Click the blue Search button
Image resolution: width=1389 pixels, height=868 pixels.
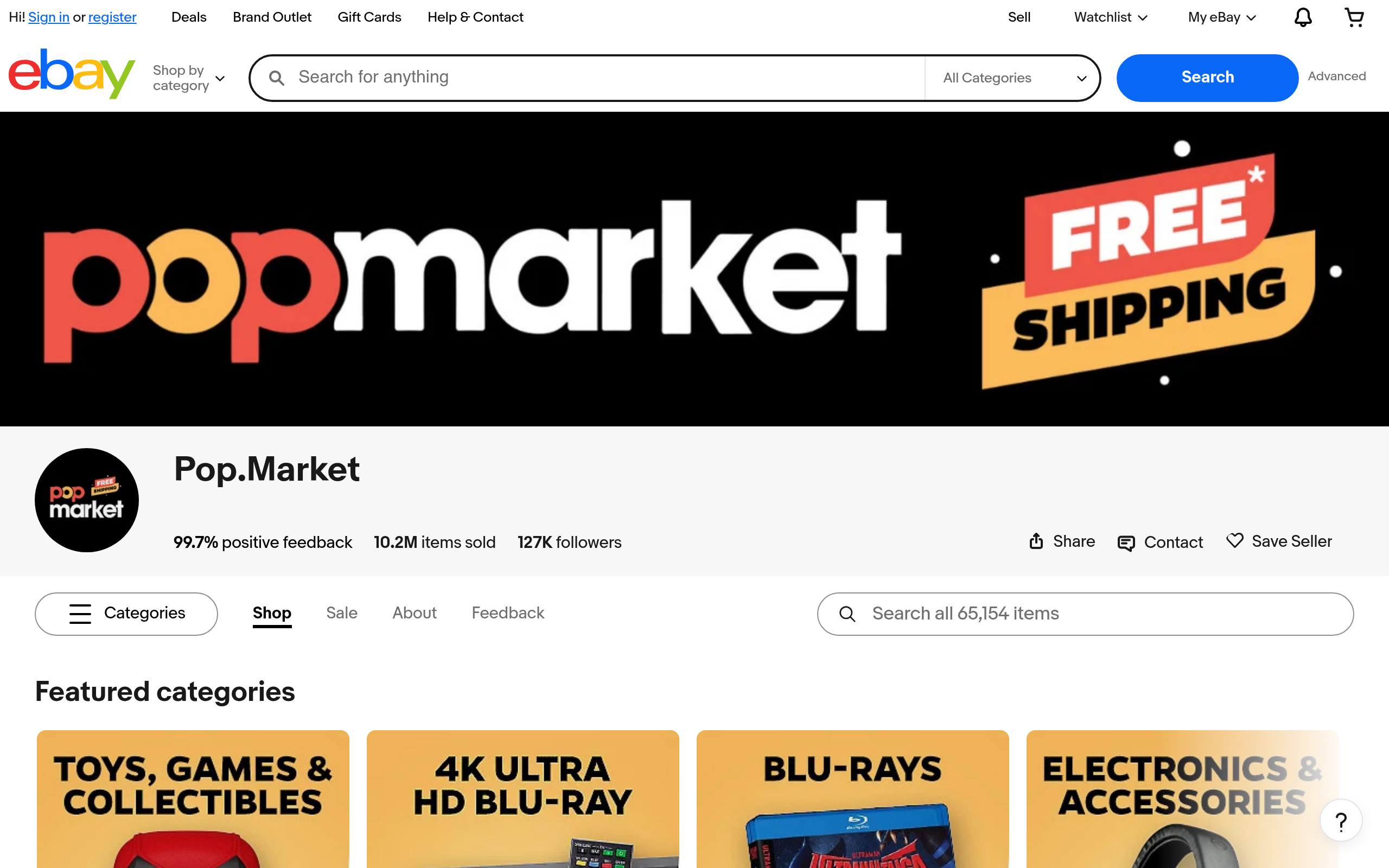pyautogui.click(x=1207, y=78)
